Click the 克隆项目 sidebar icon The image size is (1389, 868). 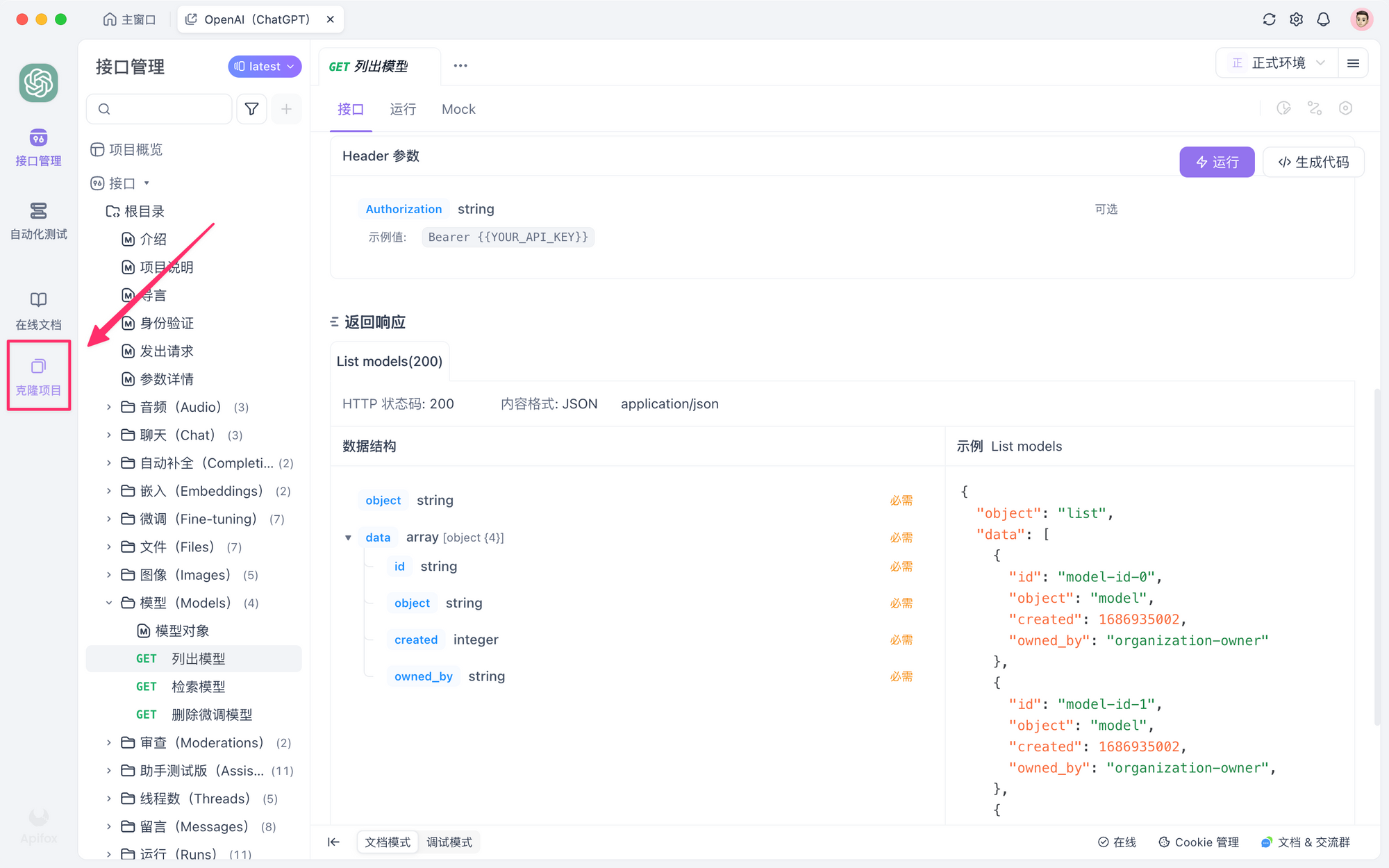click(x=39, y=374)
